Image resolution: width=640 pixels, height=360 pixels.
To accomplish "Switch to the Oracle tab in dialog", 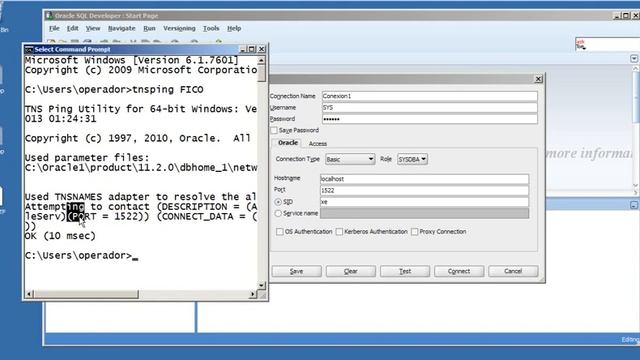I will tap(287, 143).
